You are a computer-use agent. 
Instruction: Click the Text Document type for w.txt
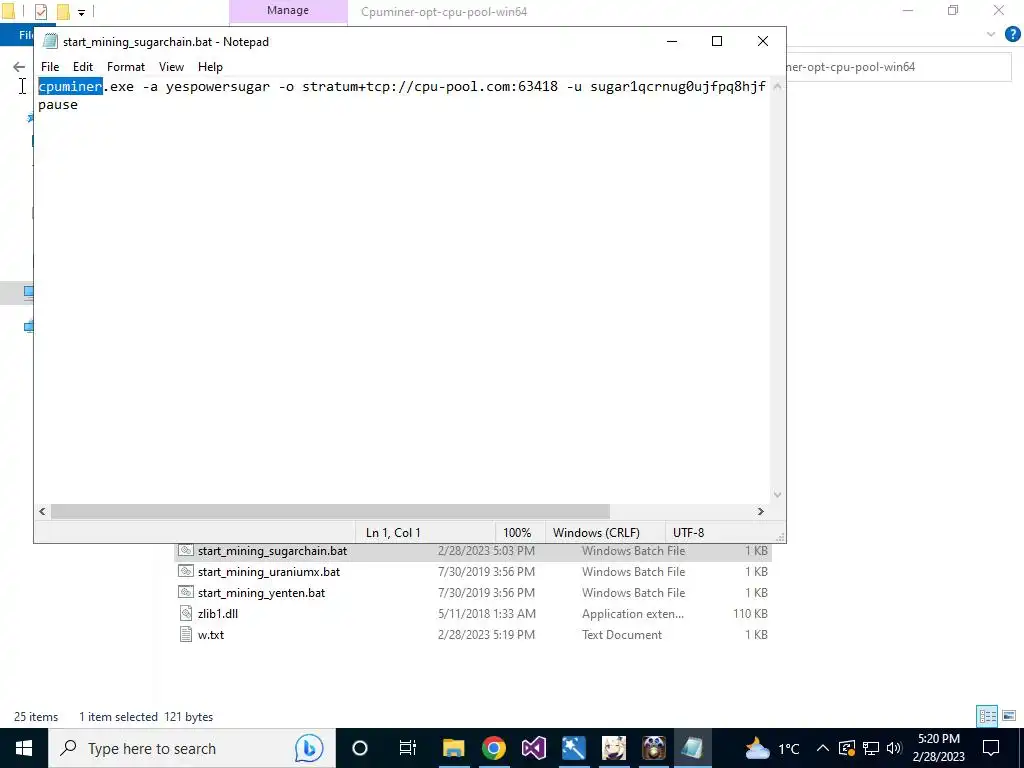point(622,635)
